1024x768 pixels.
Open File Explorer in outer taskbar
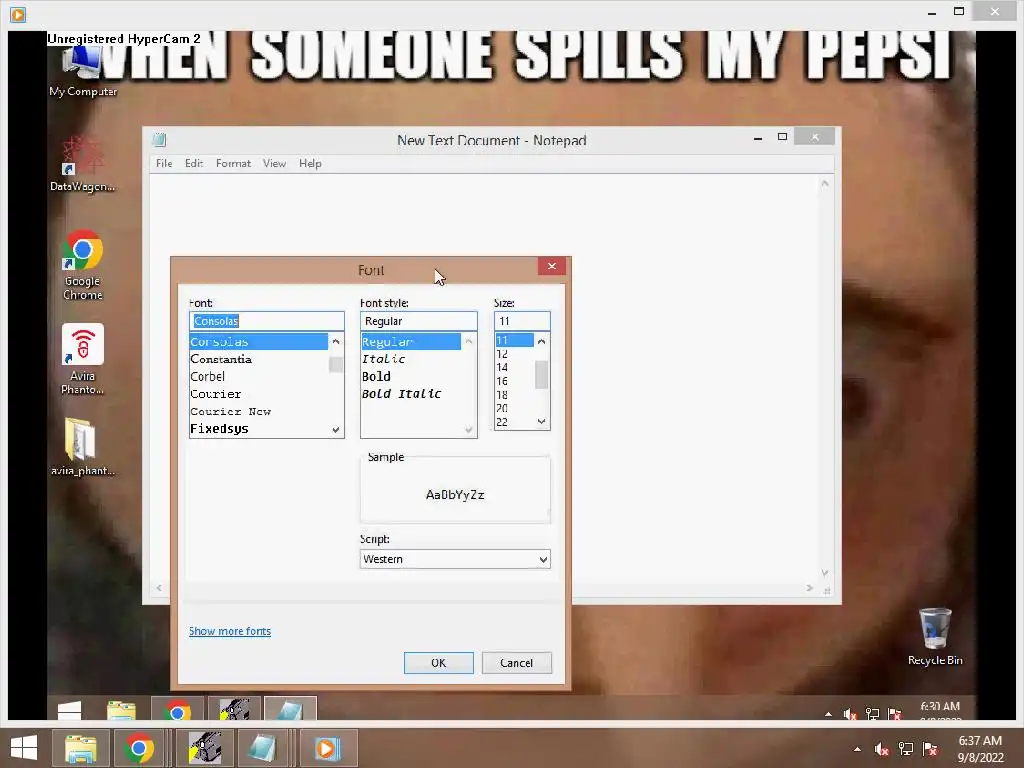[x=81, y=748]
